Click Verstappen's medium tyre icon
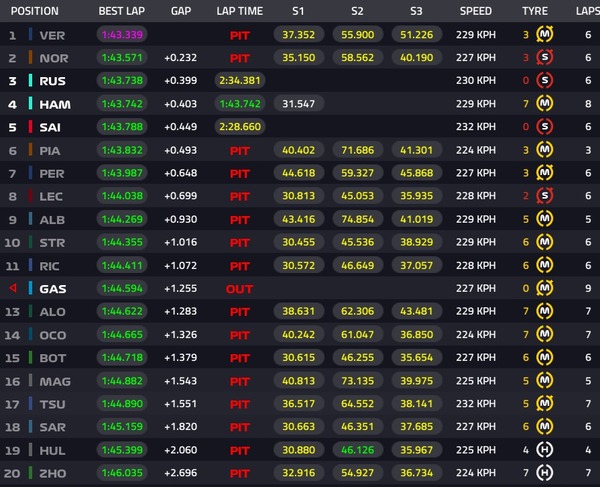This screenshot has height=487, width=600. point(545,34)
